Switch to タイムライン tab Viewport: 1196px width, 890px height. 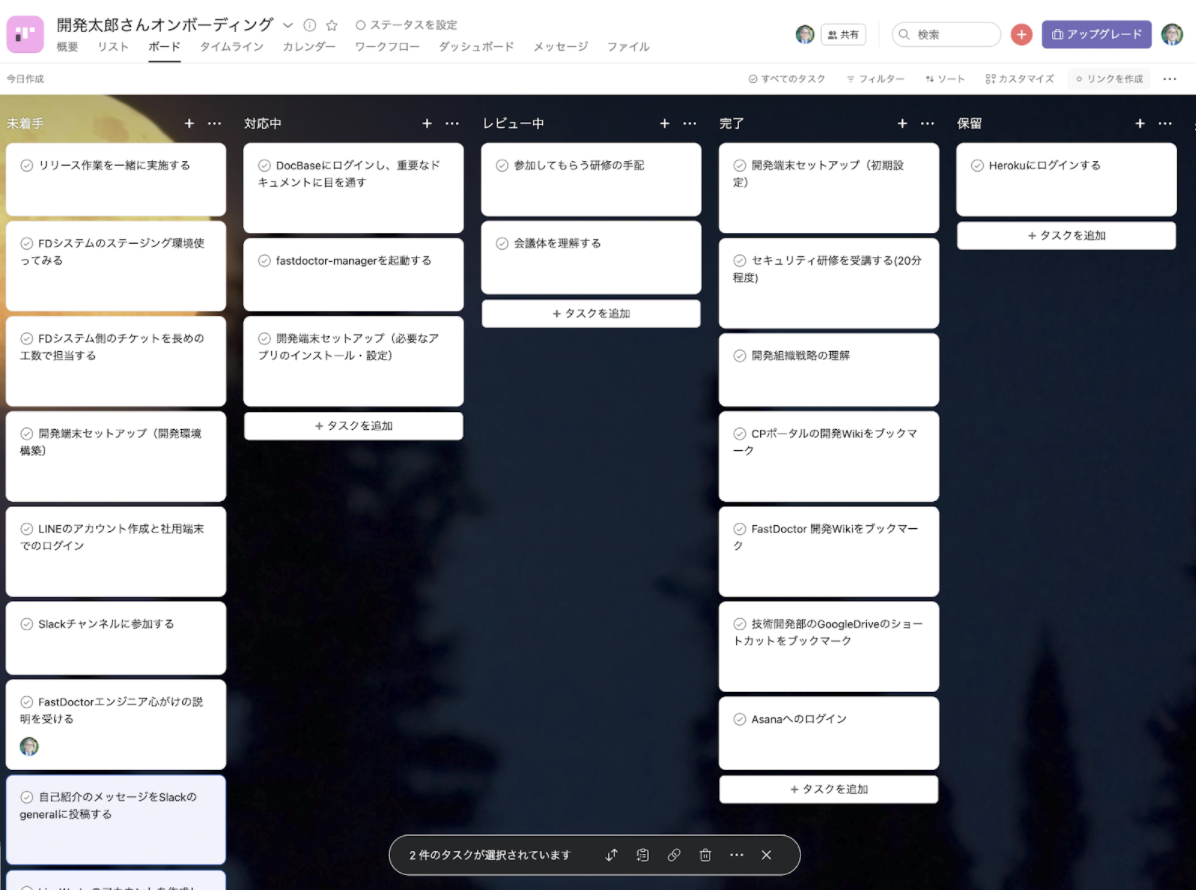(231, 47)
